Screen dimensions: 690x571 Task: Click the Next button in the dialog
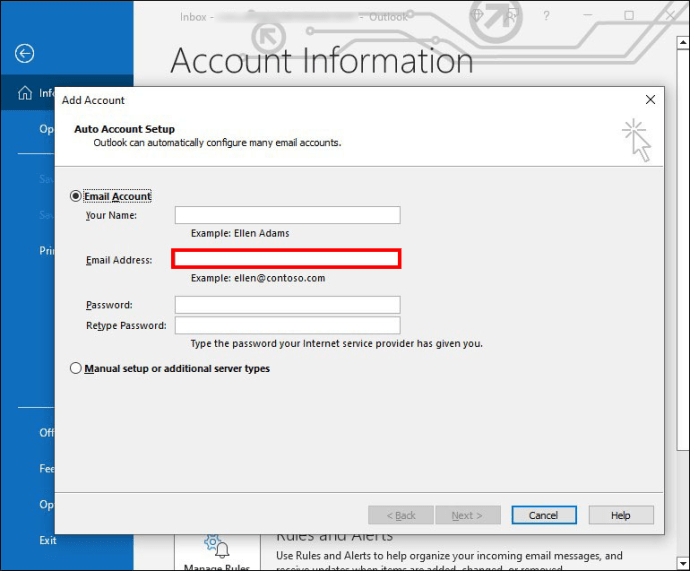[468, 515]
